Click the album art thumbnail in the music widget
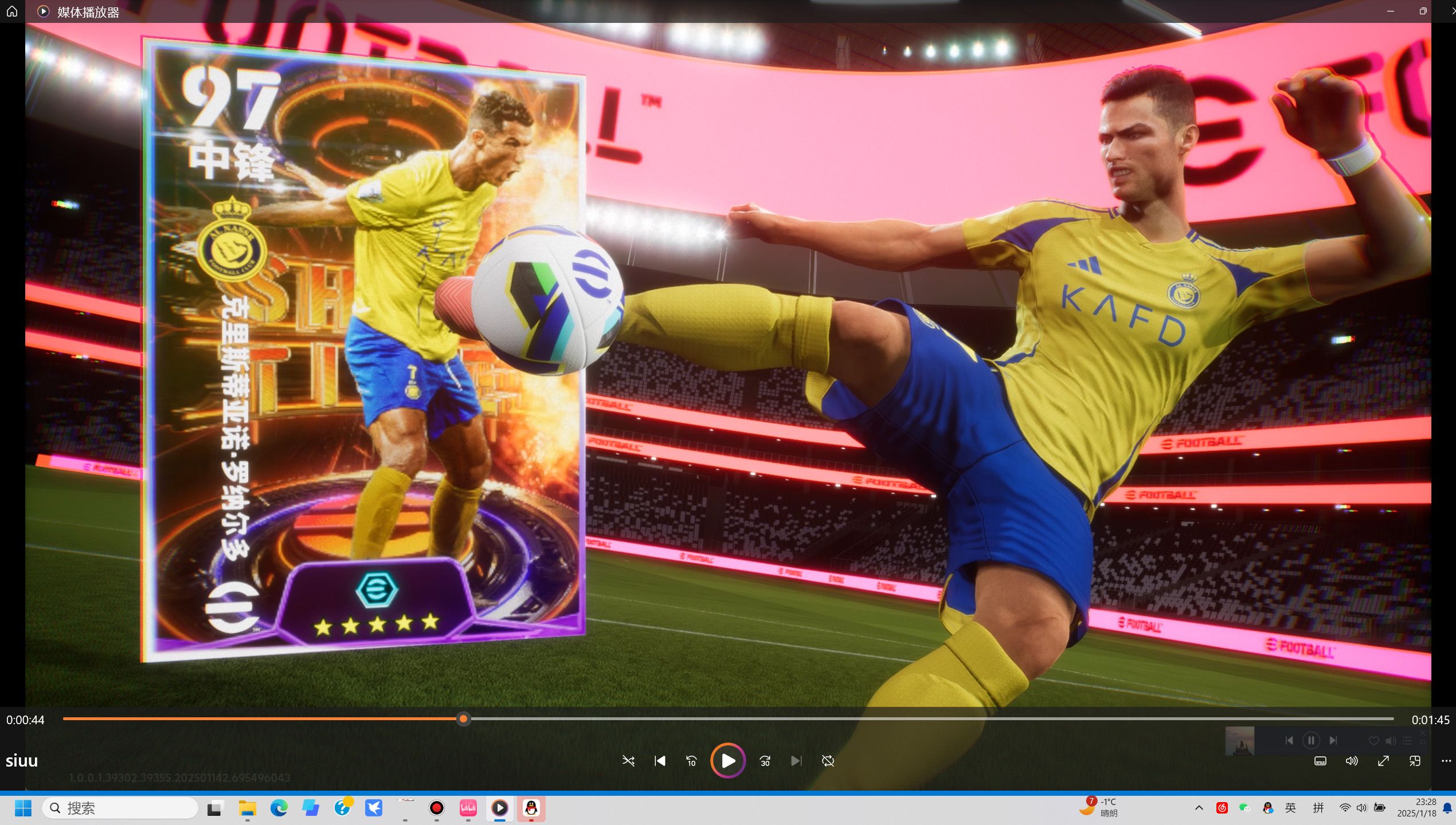The width and height of the screenshot is (1456, 825). coord(1239,741)
